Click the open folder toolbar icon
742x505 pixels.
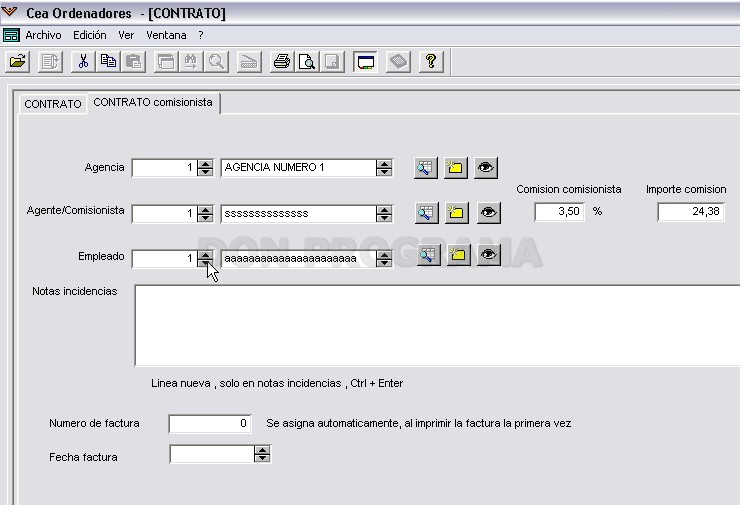pyautogui.click(x=18, y=62)
